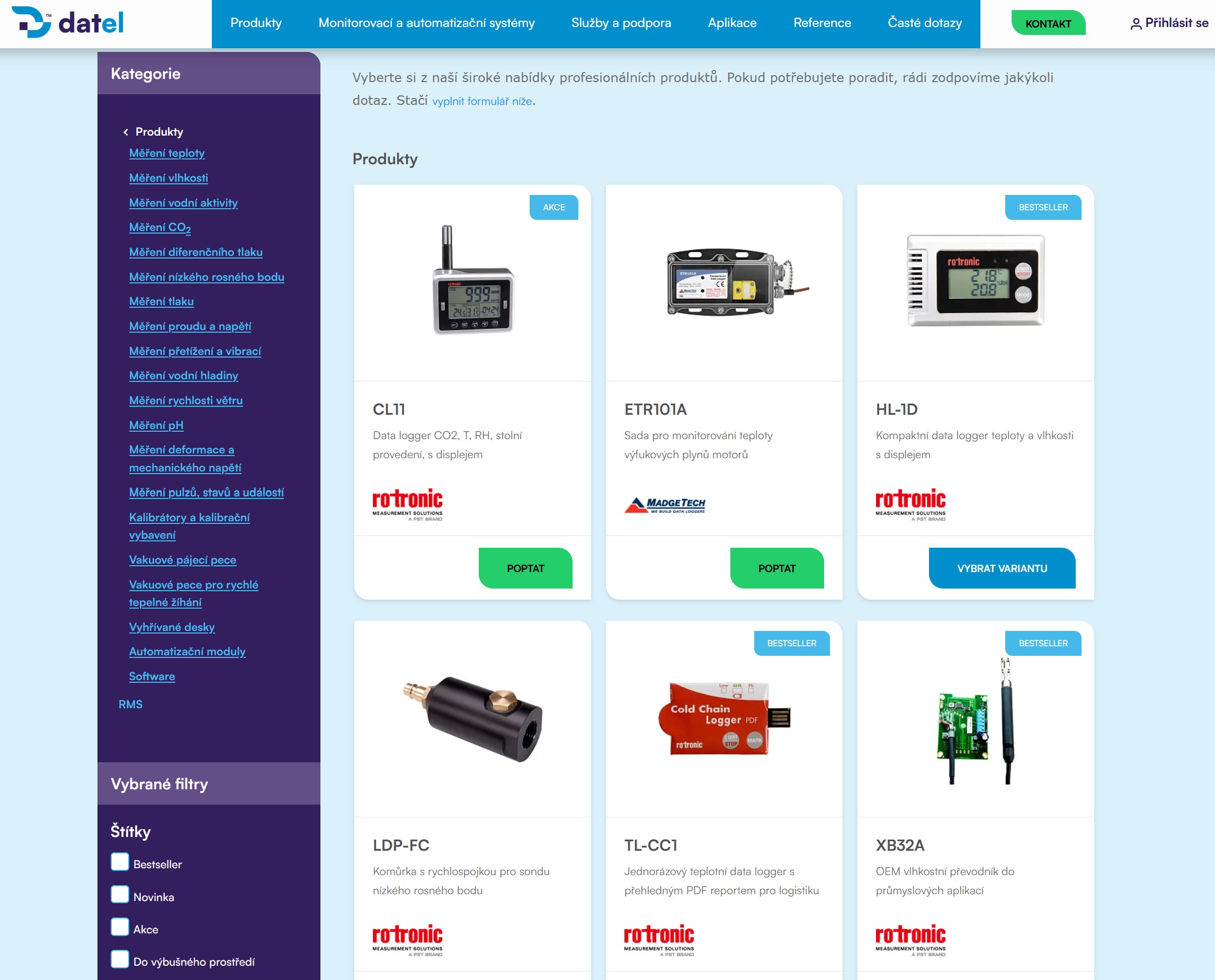Open Monitorovací a automatizační systémy menu
This screenshot has width=1215, height=980.
(426, 23)
